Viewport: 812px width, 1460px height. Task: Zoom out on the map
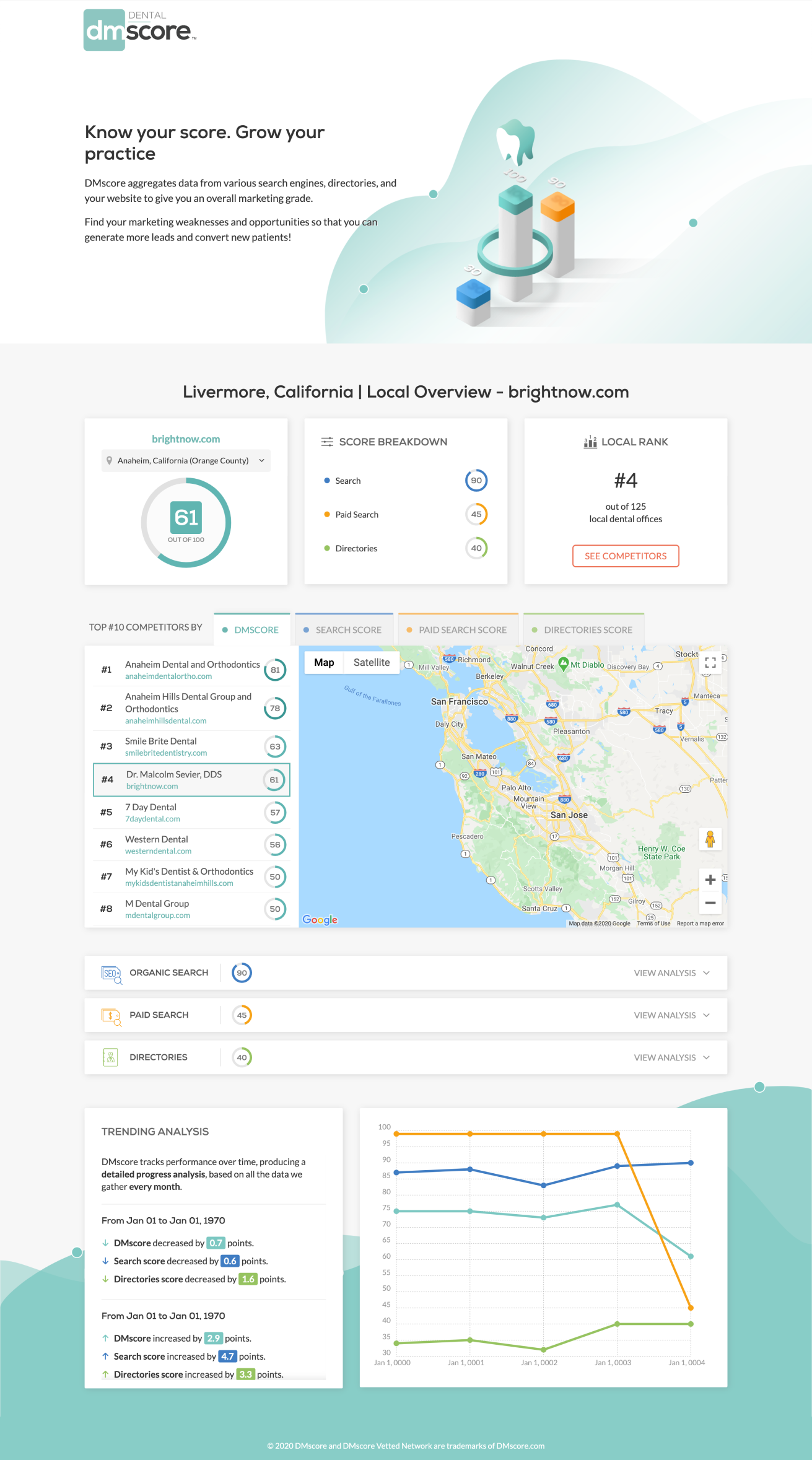(x=710, y=903)
